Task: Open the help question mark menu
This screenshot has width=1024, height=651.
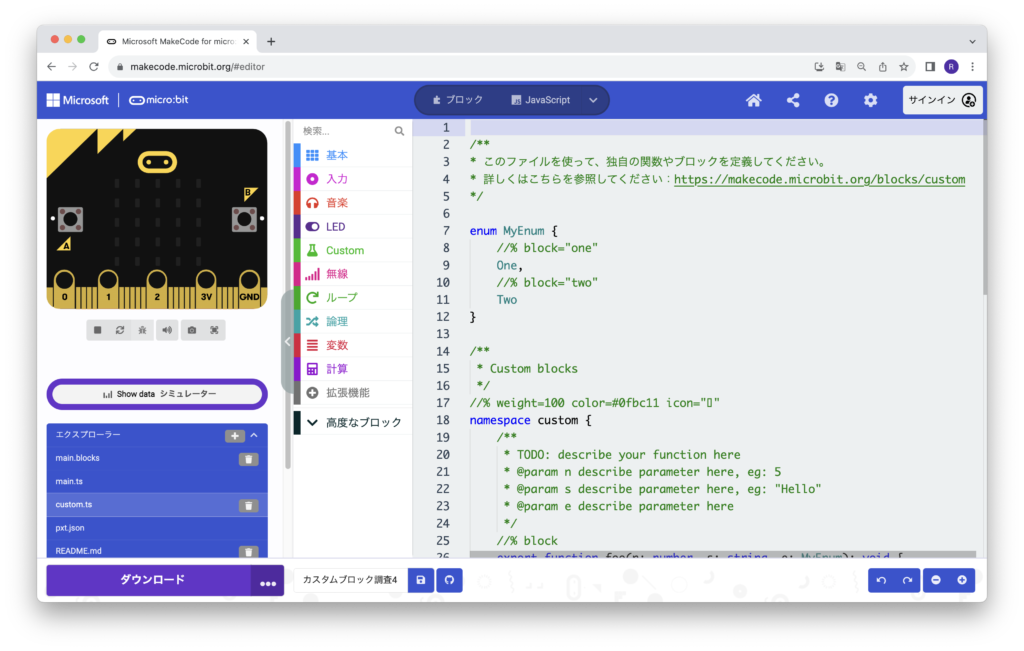Action: (831, 100)
